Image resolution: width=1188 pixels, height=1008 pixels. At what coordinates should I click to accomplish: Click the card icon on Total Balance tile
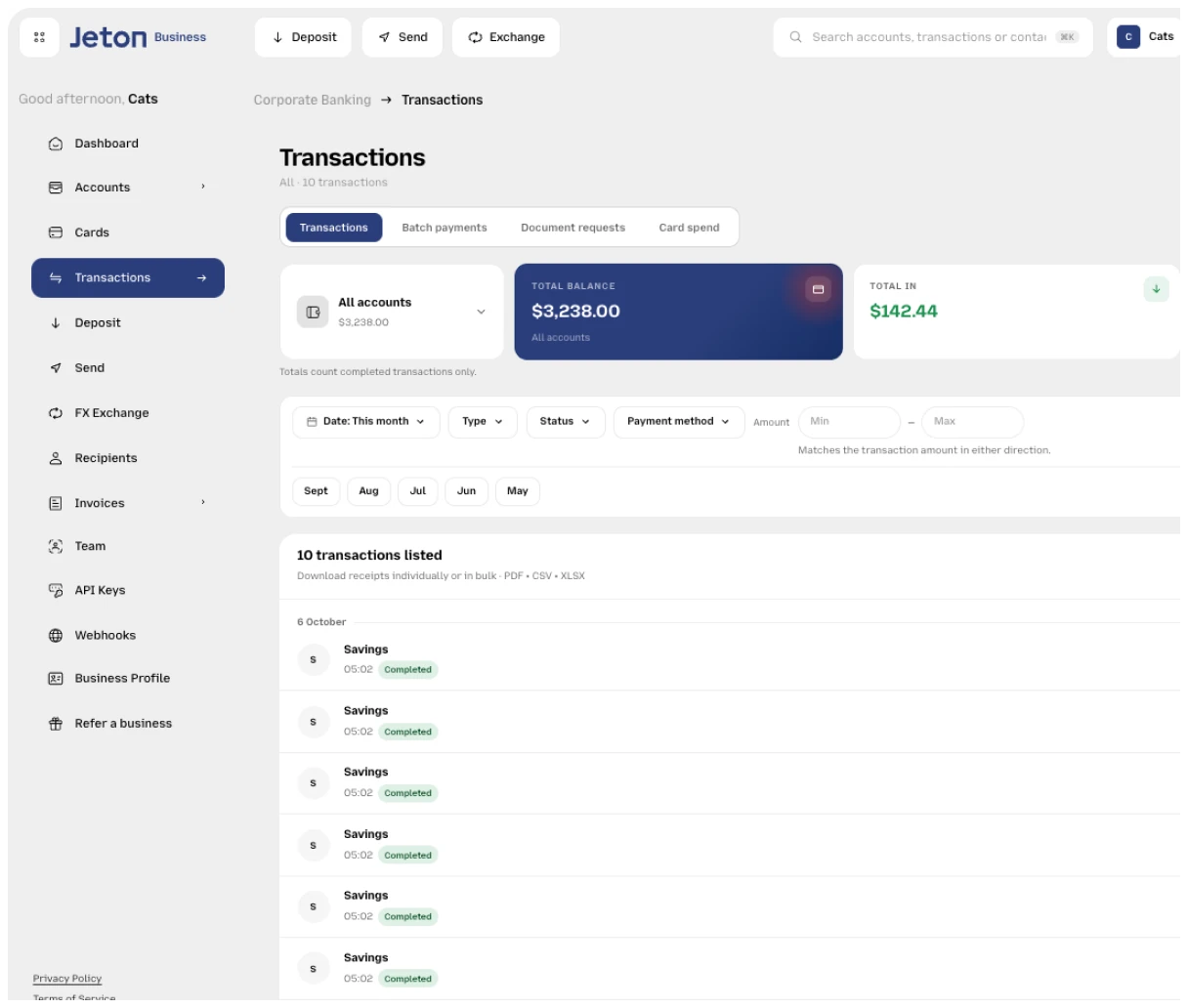click(x=819, y=289)
